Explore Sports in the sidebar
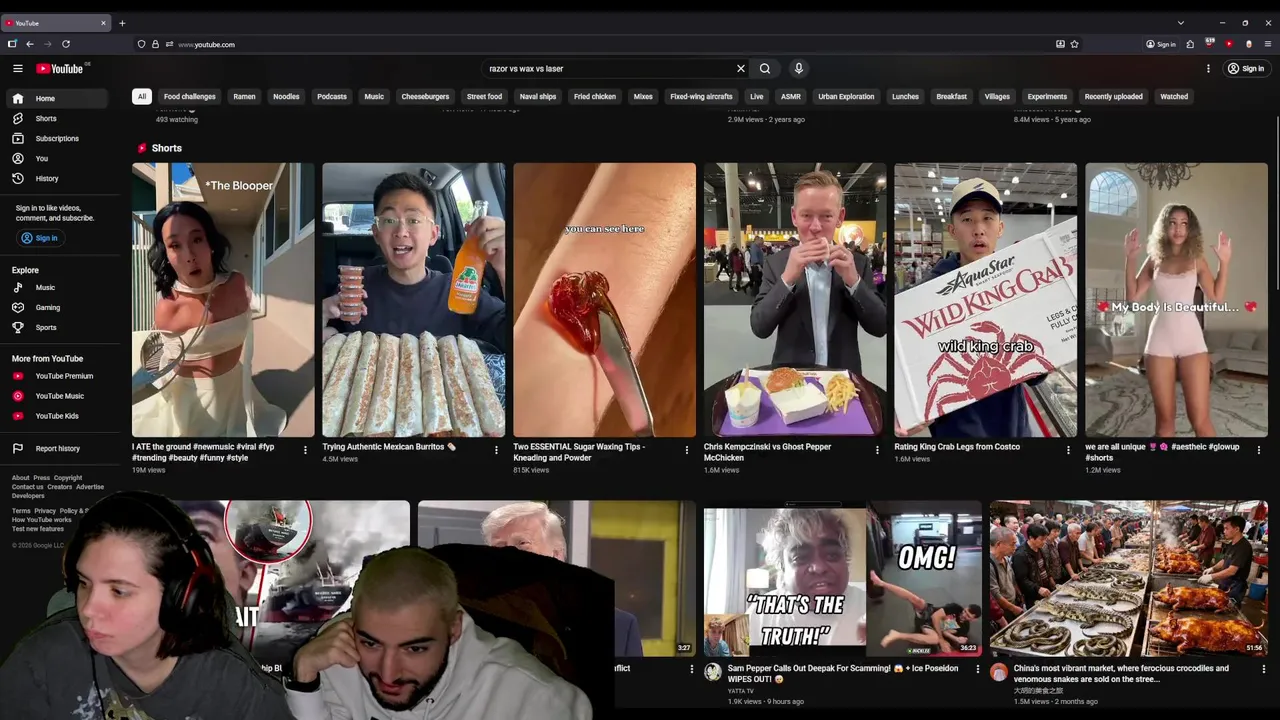Image resolution: width=1280 pixels, height=720 pixels. (56, 327)
